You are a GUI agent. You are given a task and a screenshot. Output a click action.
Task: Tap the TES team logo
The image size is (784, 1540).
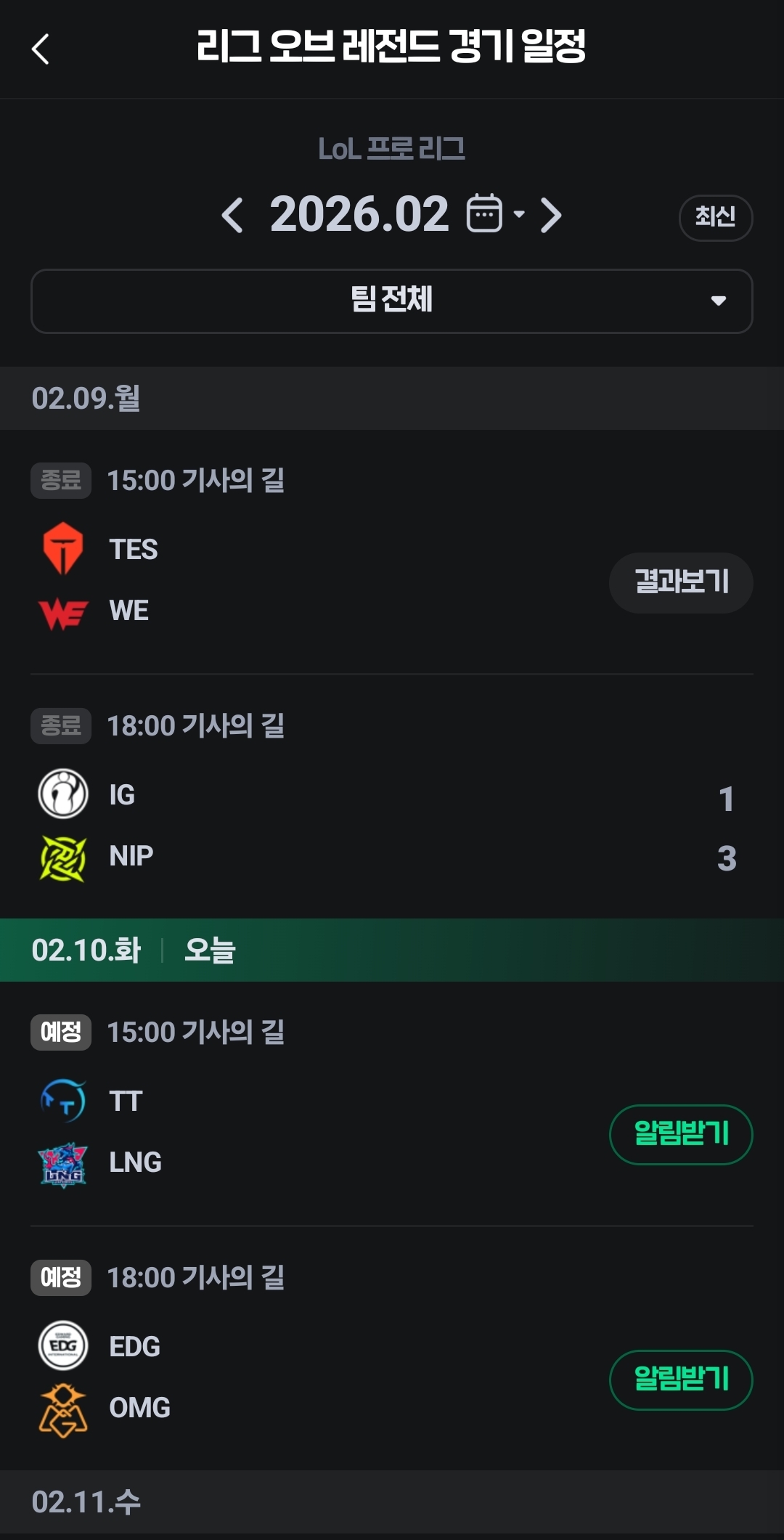point(63,548)
